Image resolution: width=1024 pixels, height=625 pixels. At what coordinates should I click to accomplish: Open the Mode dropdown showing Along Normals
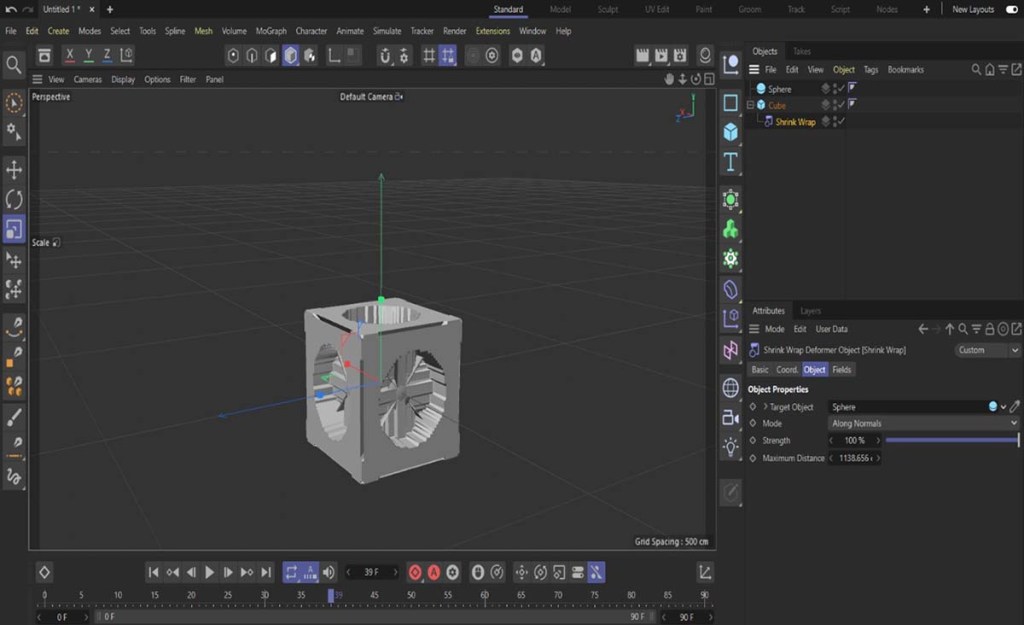923,424
